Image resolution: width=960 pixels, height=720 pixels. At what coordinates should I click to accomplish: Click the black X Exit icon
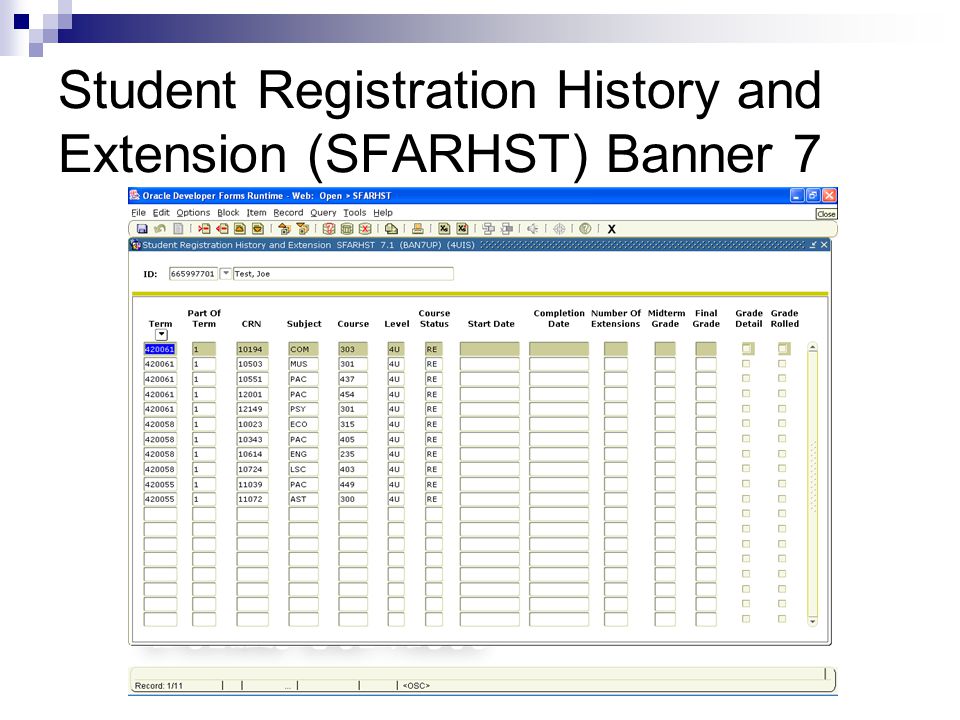[x=611, y=229]
